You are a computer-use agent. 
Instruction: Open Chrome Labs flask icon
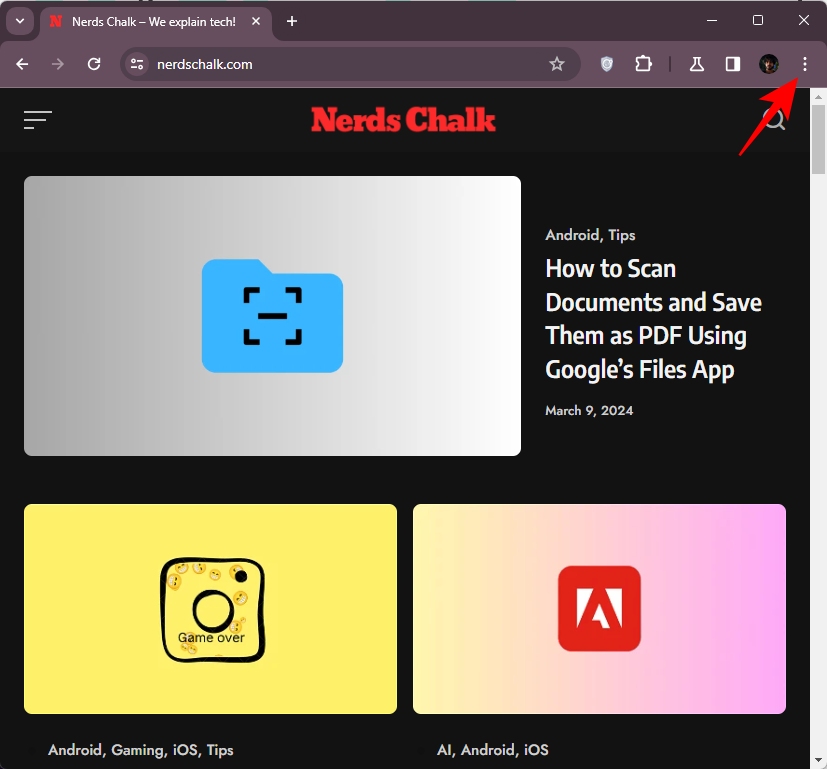click(697, 64)
